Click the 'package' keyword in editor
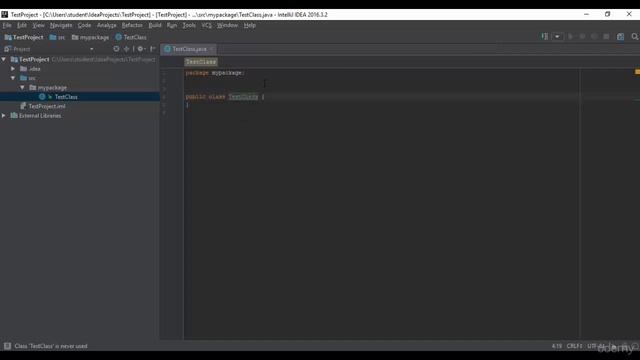 [197, 73]
